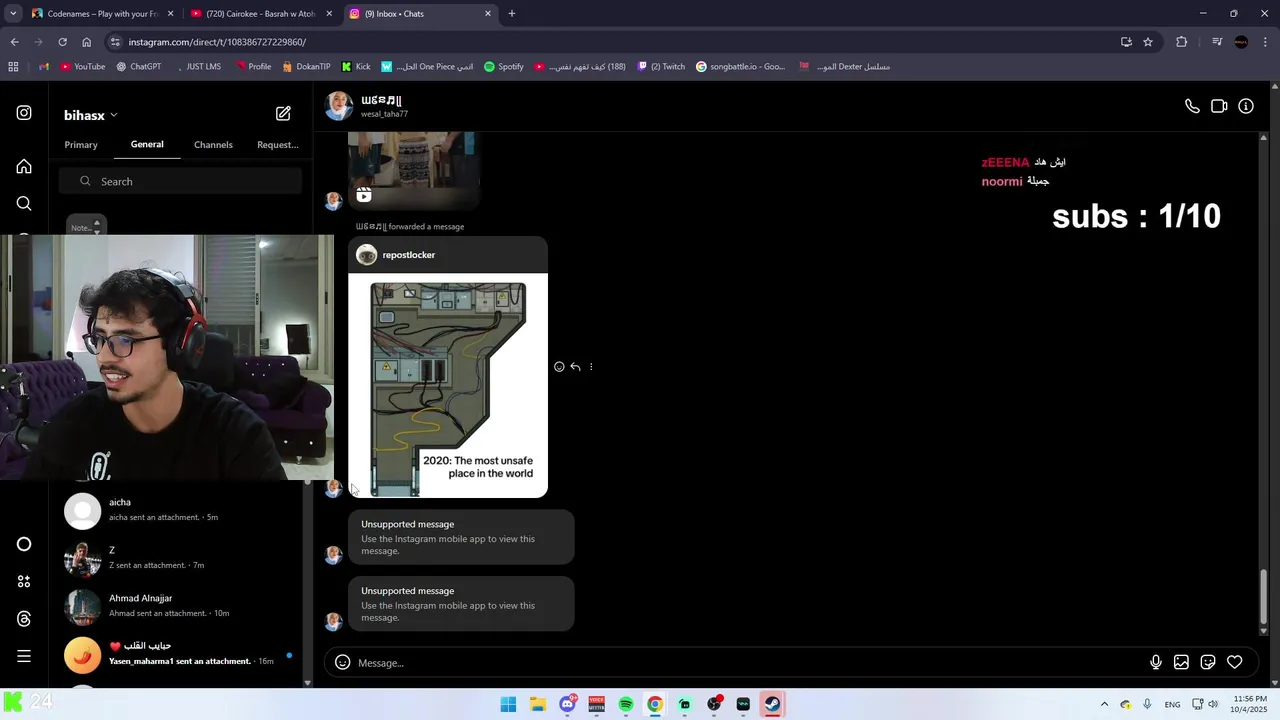Click the Chrome address bar URL
This screenshot has width=1280, height=720.
point(217,42)
